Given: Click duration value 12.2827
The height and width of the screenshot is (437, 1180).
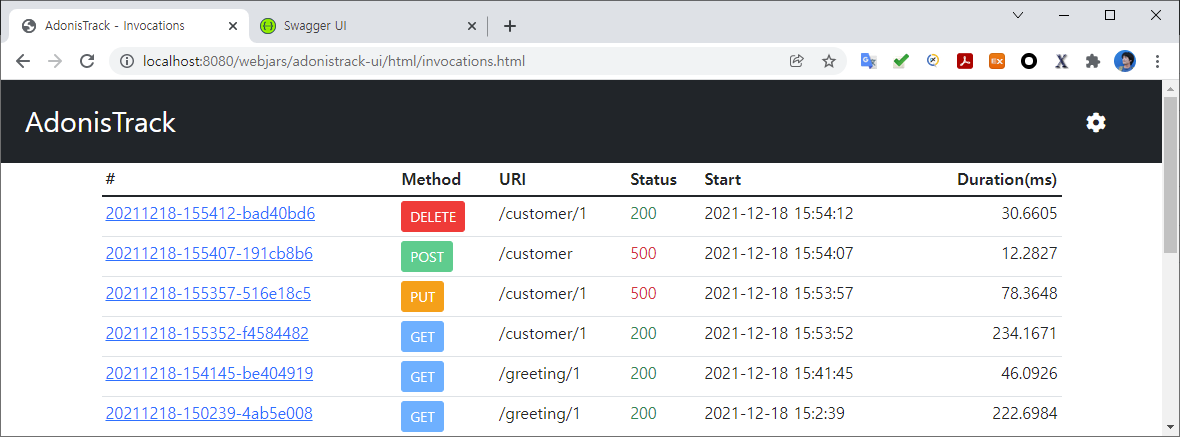Looking at the screenshot, I should pyautogui.click(x=1029, y=253).
